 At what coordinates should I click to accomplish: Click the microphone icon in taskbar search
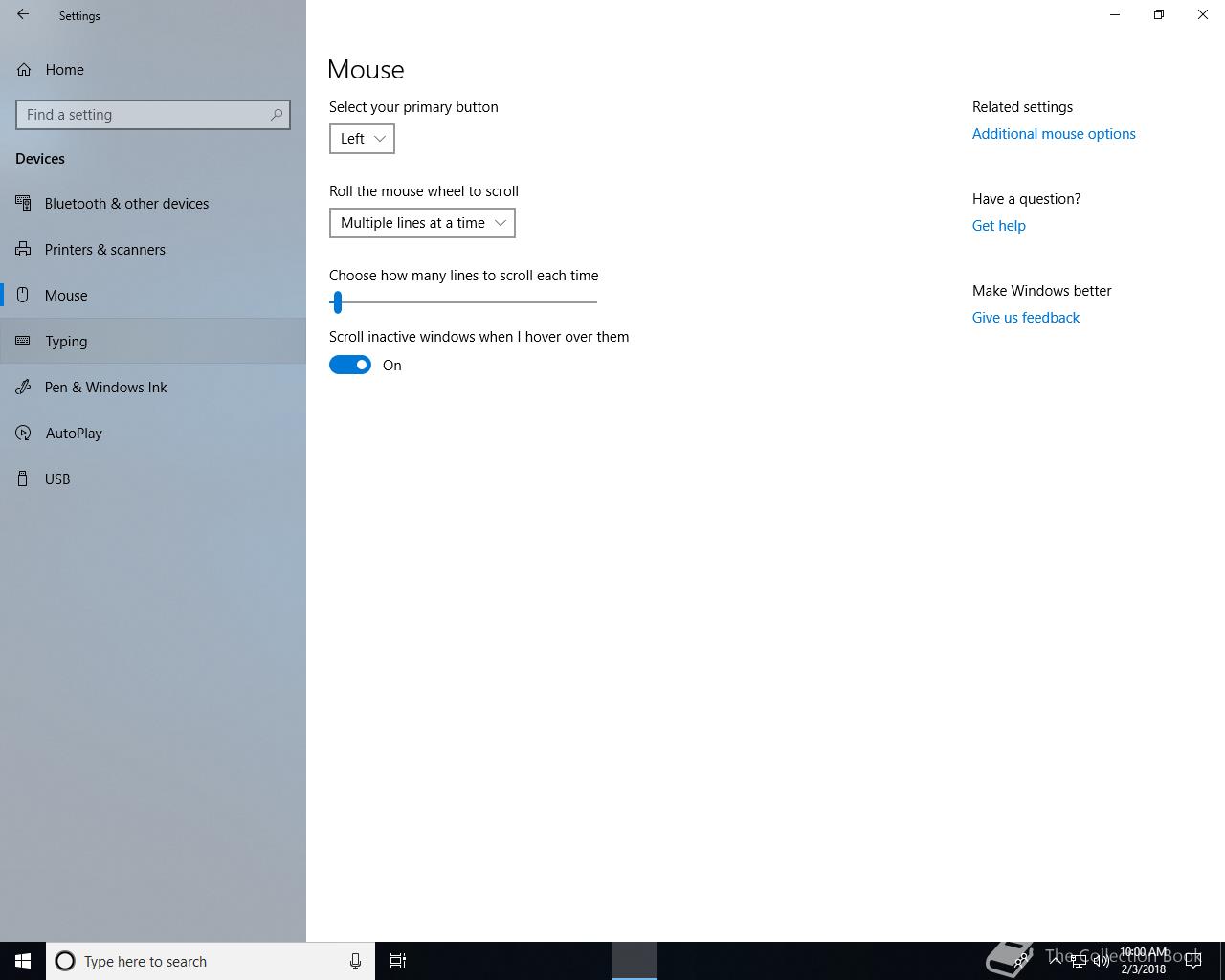point(355,961)
